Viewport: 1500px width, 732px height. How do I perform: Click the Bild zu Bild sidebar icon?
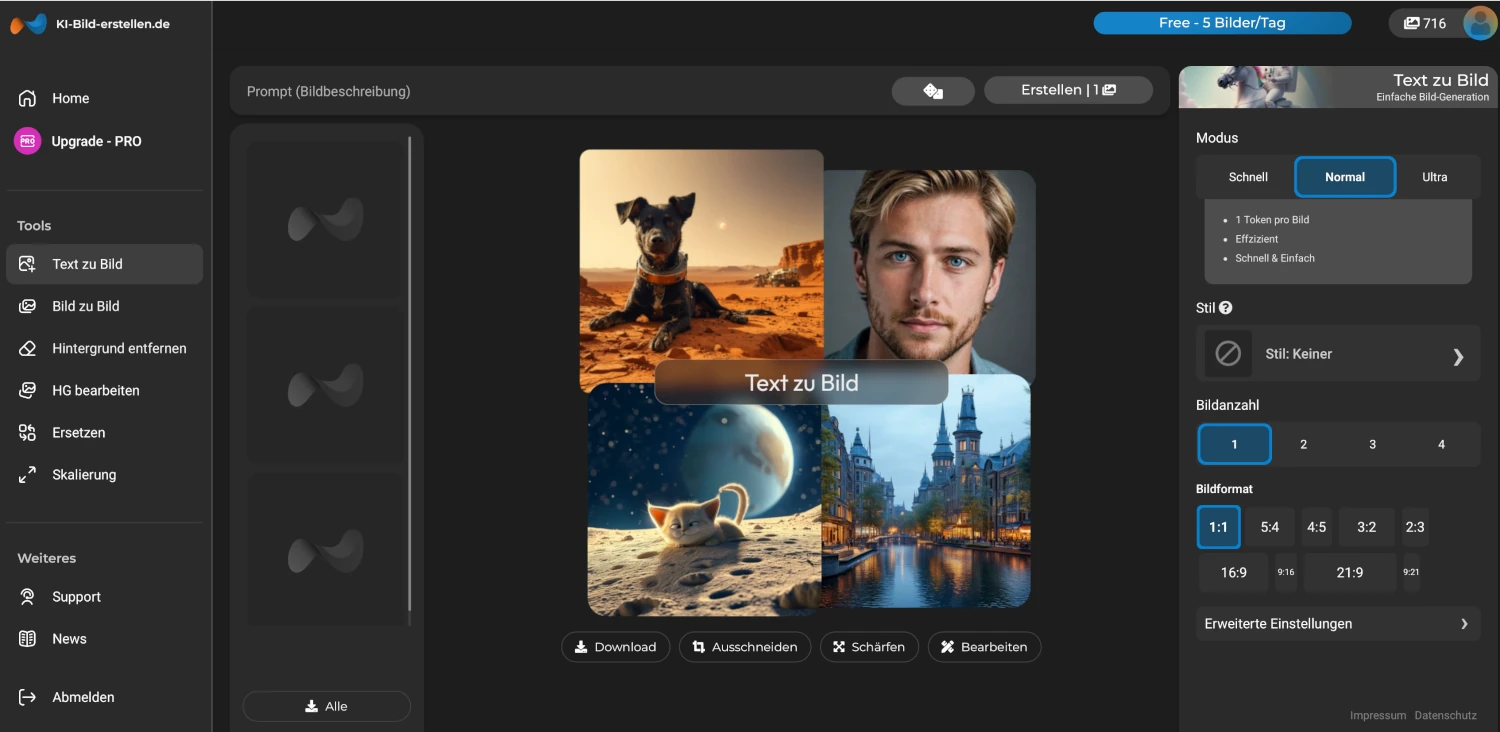pos(27,306)
